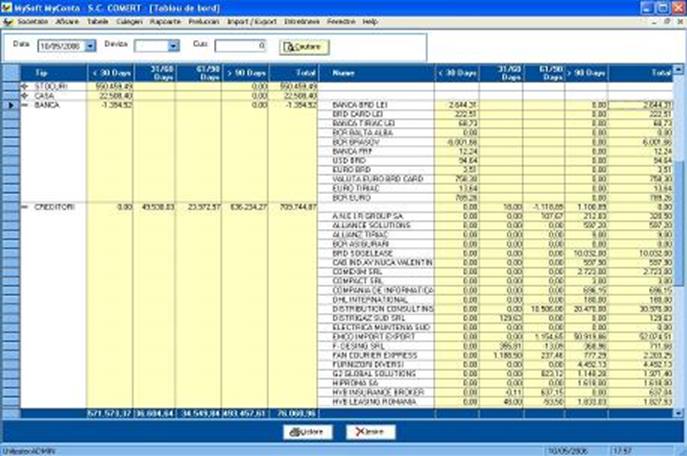Image resolution: width=687 pixels, height=456 pixels.
Task: Click the application icon in menu bar
Action: click(x=7, y=21)
